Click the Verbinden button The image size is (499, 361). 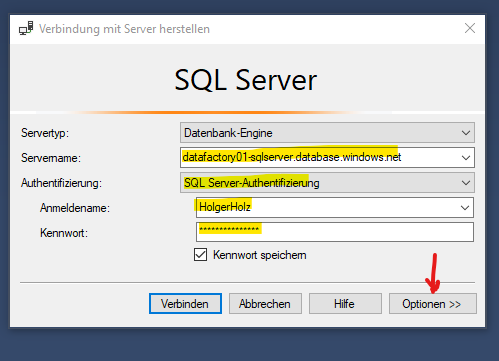coord(185,304)
